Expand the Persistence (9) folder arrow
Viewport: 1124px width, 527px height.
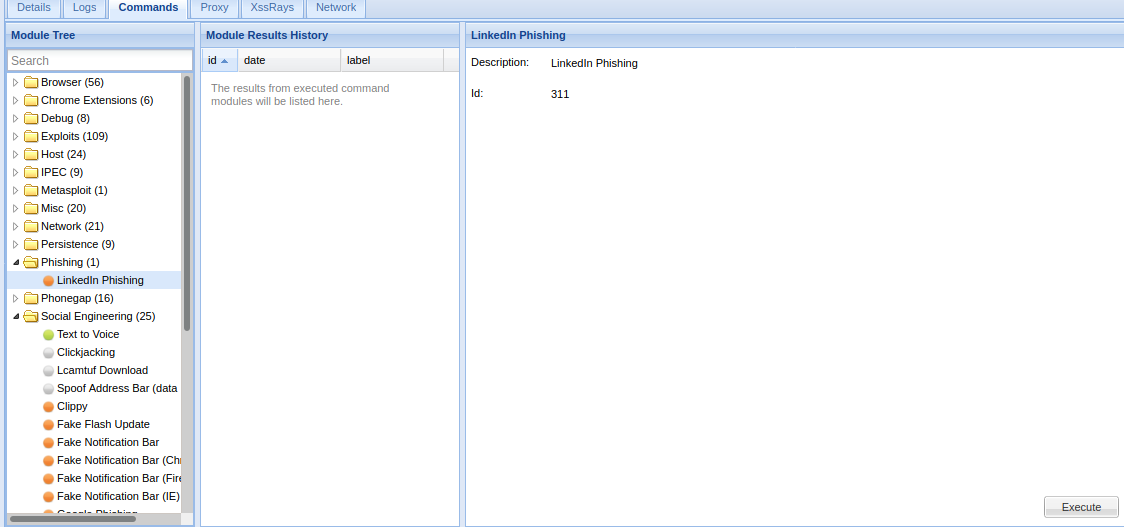(16, 244)
